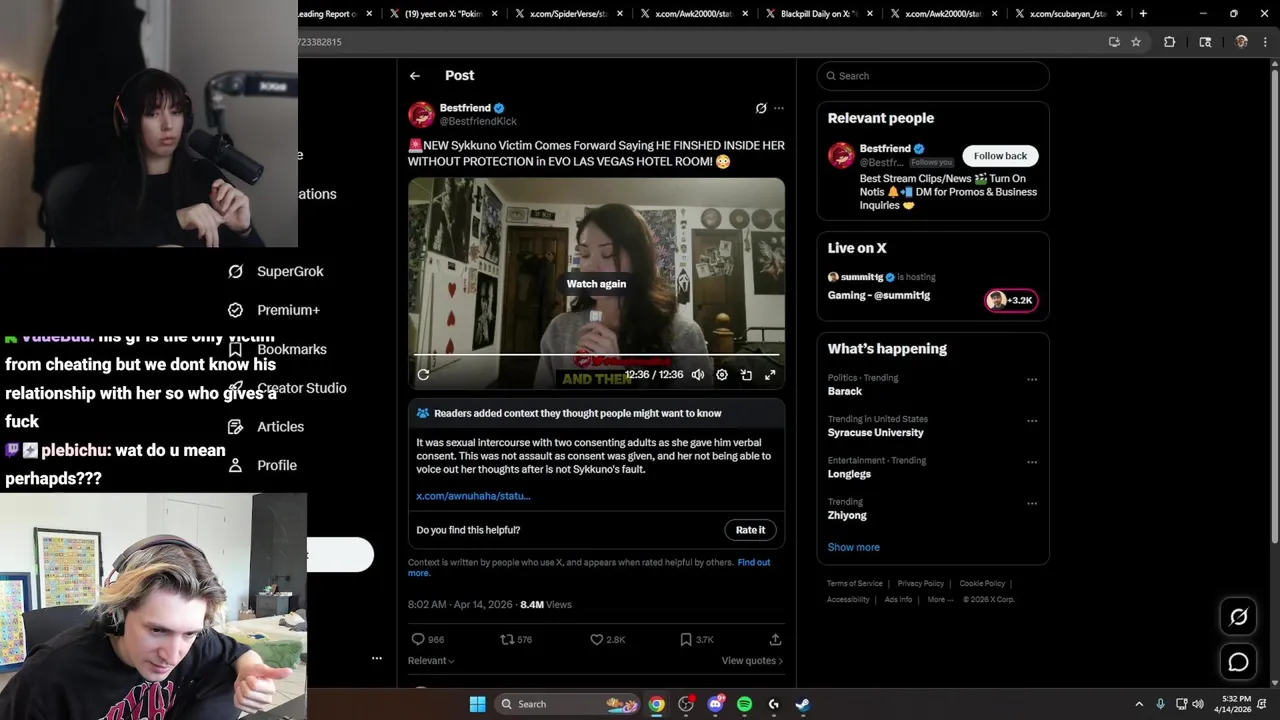Open the Longlegs trending topic

[x=849, y=474]
